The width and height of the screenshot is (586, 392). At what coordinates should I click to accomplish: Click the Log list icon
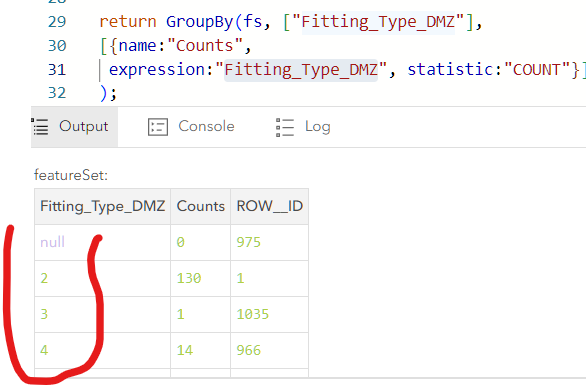coord(285,127)
